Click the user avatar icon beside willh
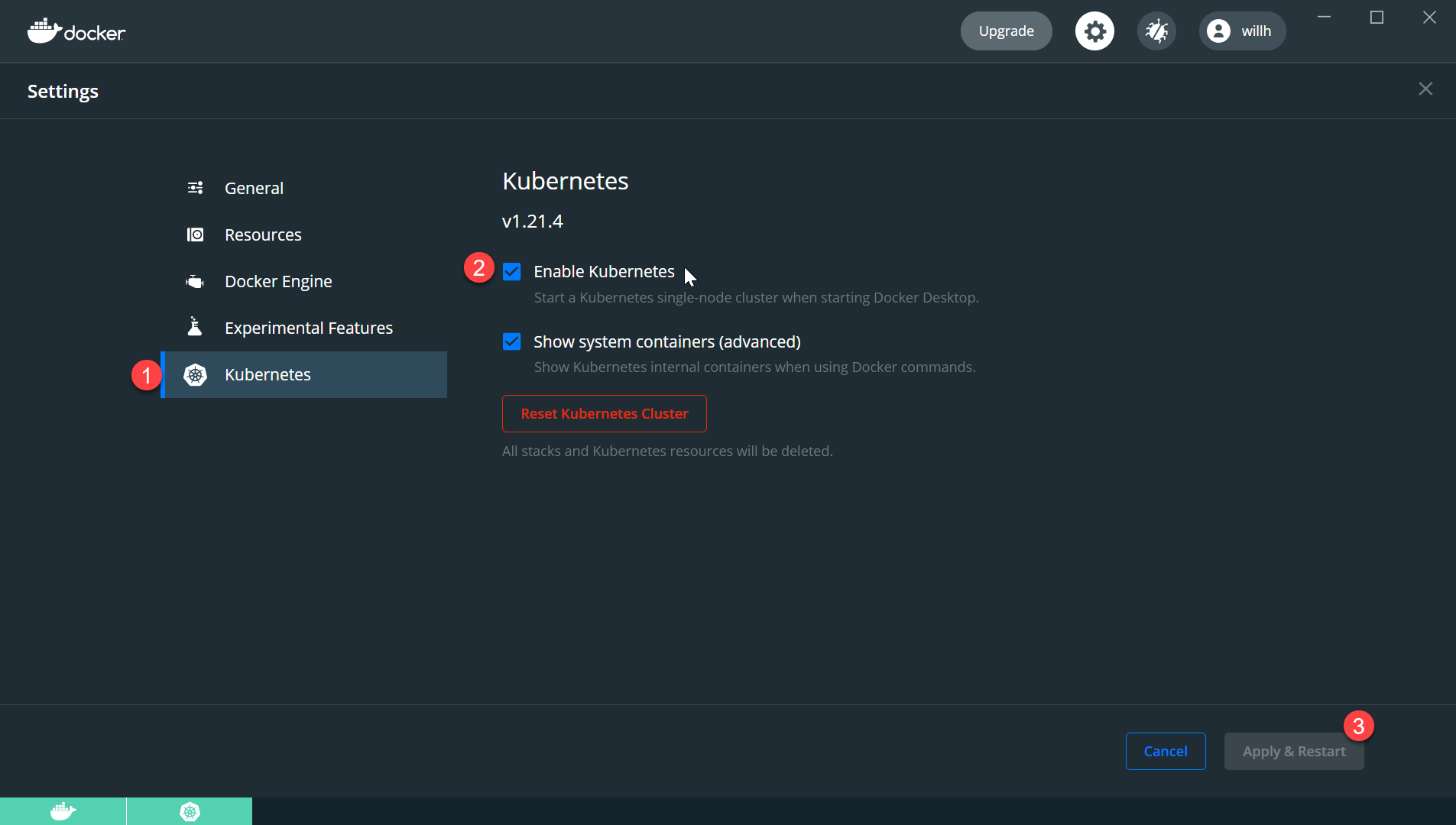 click(1218, 31)
